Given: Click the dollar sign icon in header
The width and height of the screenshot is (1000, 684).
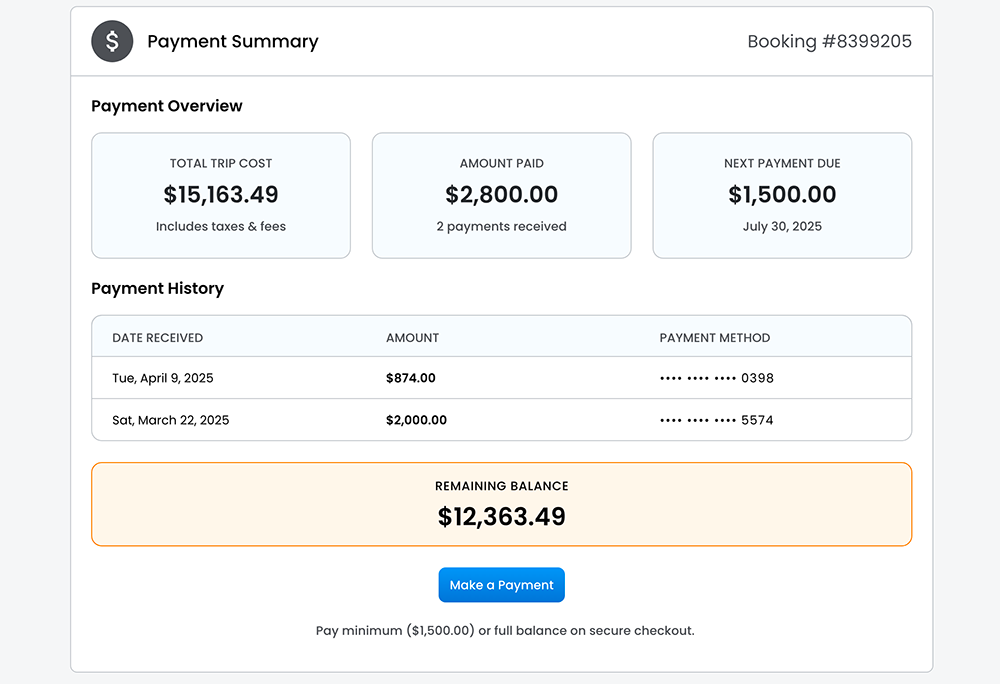Looking at the screenshot, I should click(112, 42).
